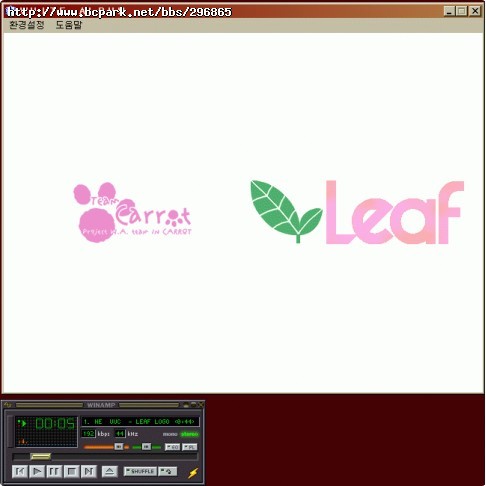Click the green stereo indicator in Winamp
486x486 pixels.
pos(189,434)
